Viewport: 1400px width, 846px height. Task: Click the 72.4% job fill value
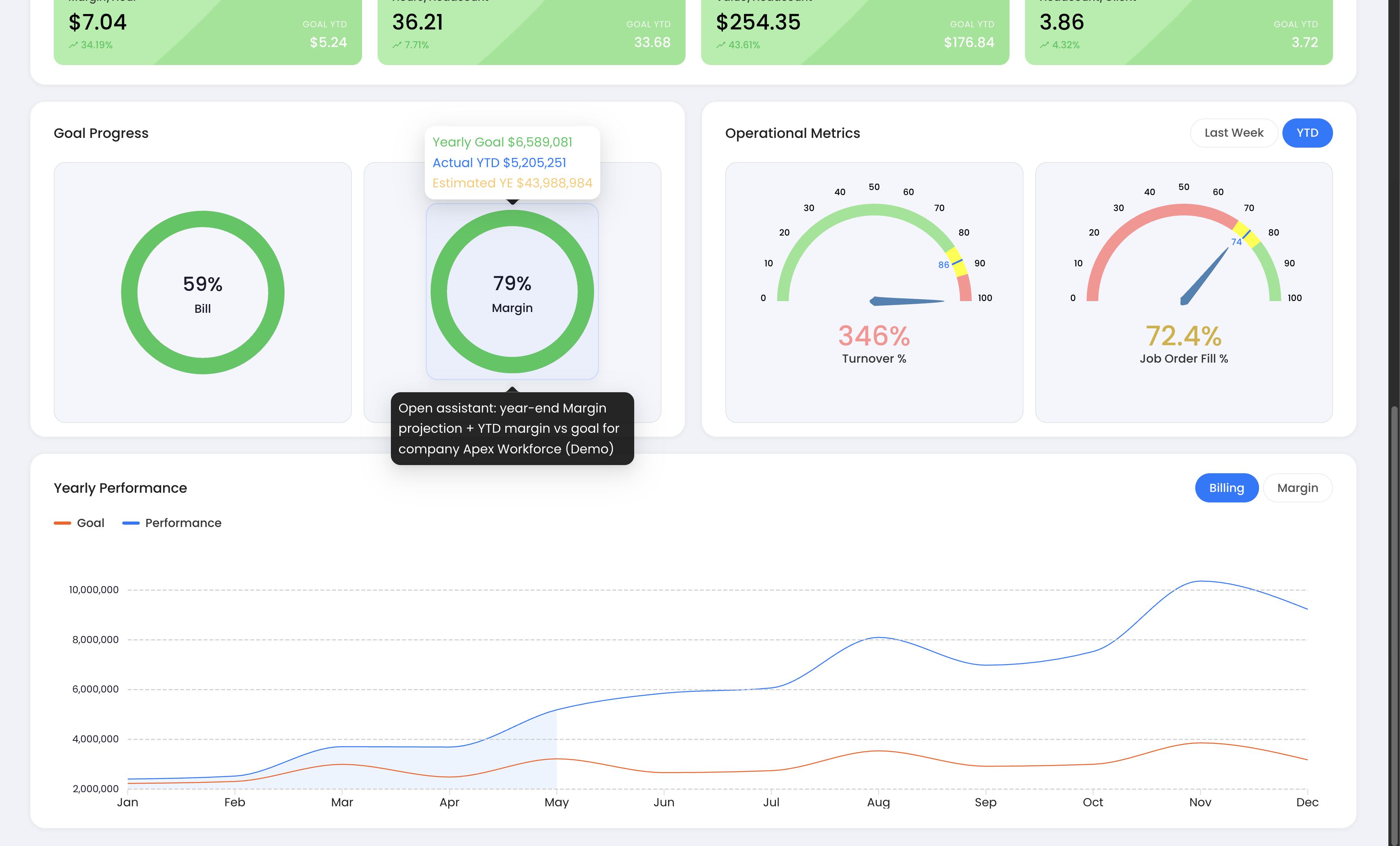[x=1184, y=335]
